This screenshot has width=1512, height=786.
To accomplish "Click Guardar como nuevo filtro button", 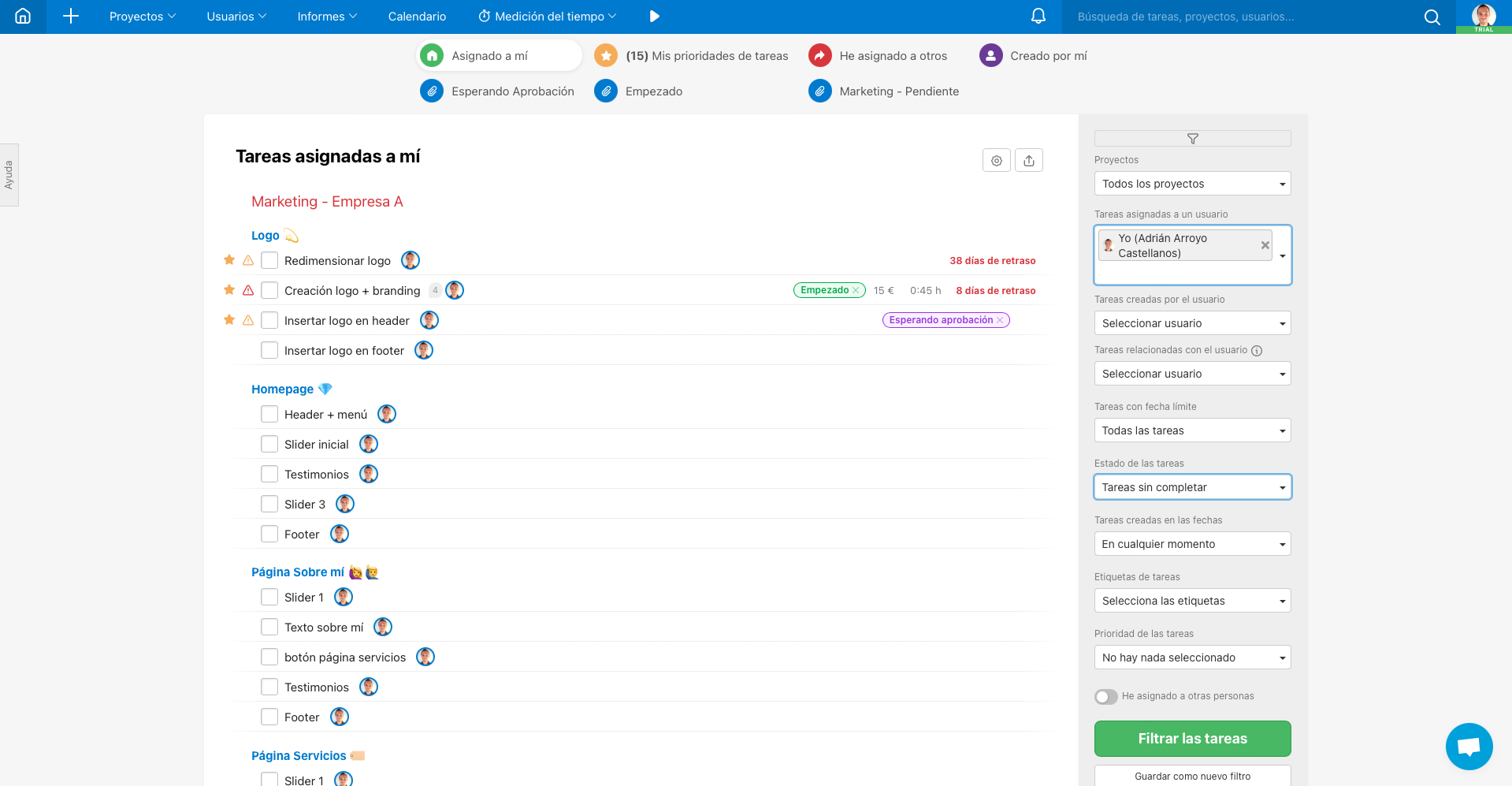I will 1192,776.
